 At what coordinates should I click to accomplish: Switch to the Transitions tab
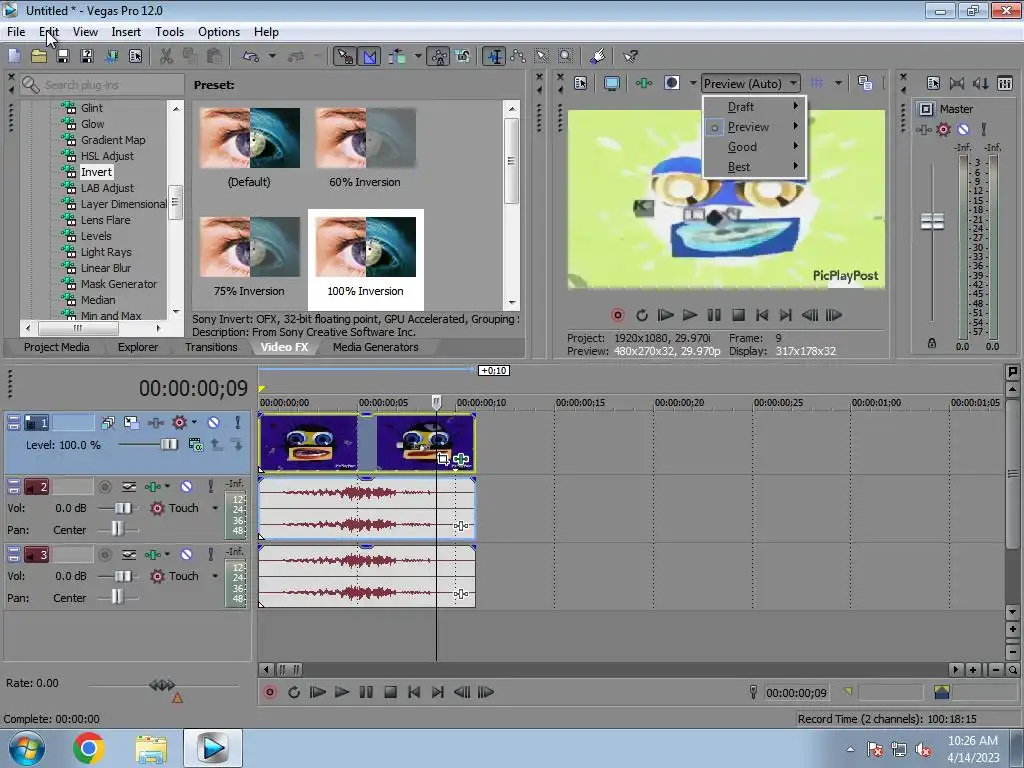211,347
